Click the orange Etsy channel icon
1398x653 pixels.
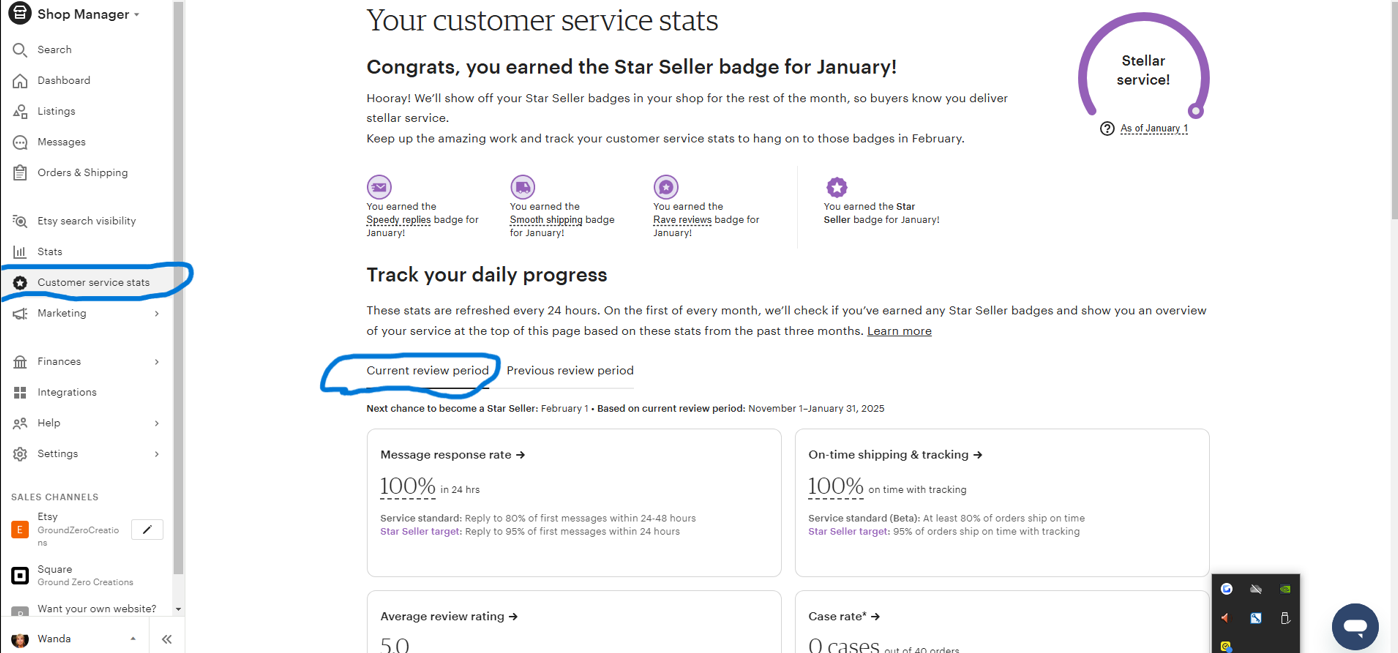tap(20, 530)
